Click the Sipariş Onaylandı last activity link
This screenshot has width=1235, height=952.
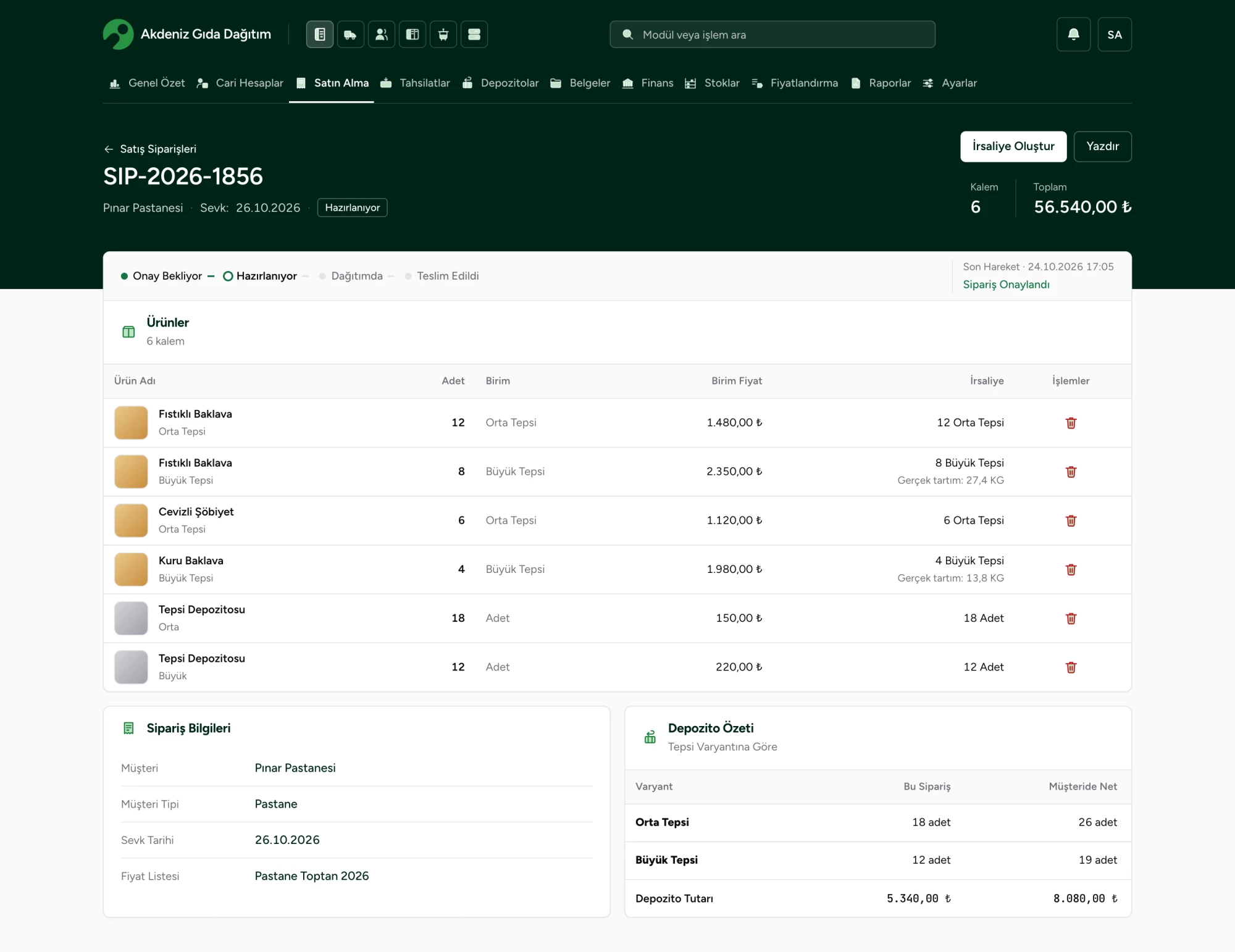(x=1006, y=285)
